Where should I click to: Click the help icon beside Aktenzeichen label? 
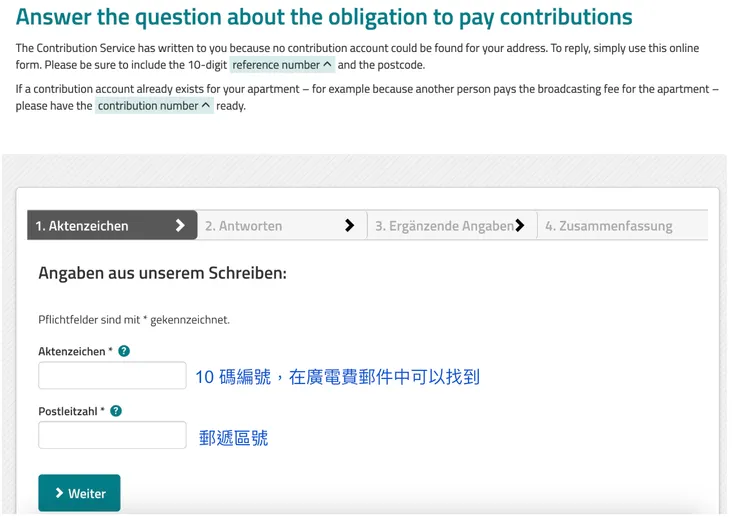click(124, 351)
